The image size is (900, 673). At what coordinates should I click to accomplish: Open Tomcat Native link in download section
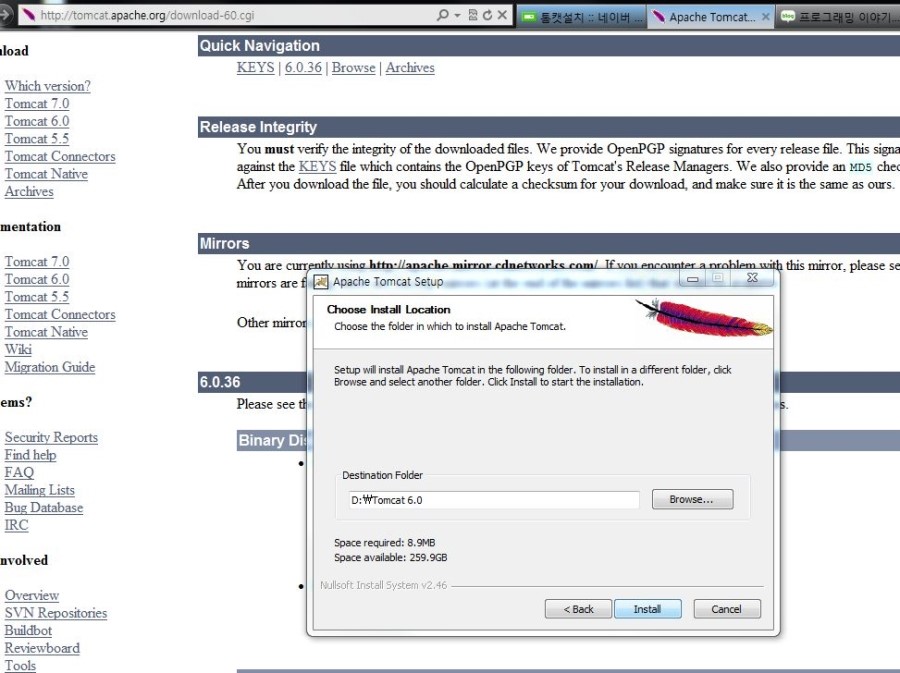46,174
